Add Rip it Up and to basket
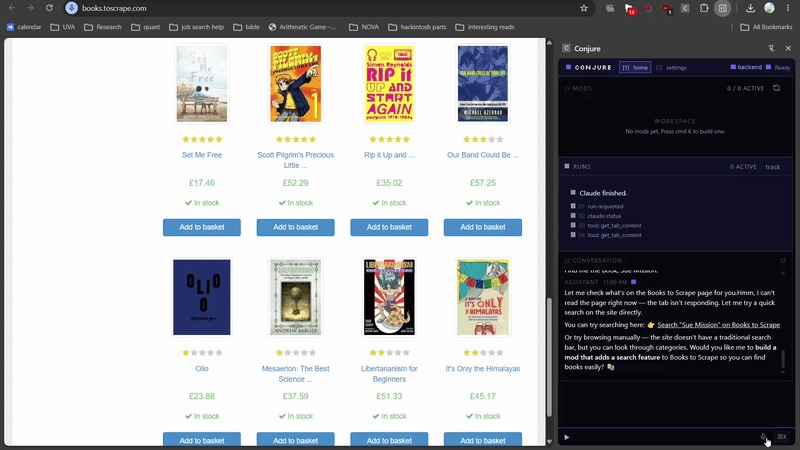Image resolution: width=800 pixels, height=450 pixels. (x=389, y=227)
